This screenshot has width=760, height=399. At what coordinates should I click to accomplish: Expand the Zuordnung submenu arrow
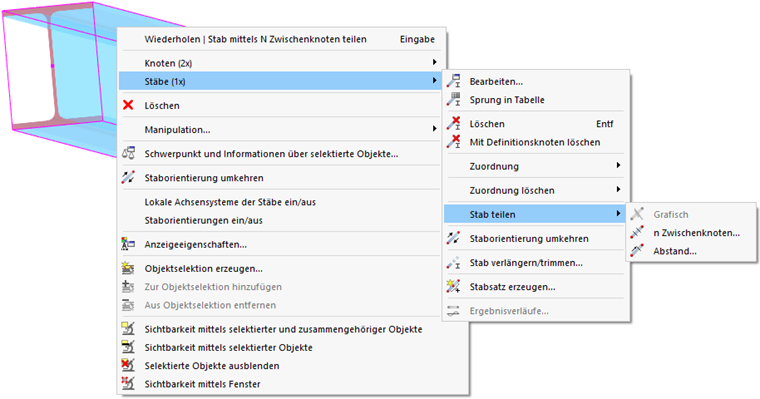(x=618, y=165)
